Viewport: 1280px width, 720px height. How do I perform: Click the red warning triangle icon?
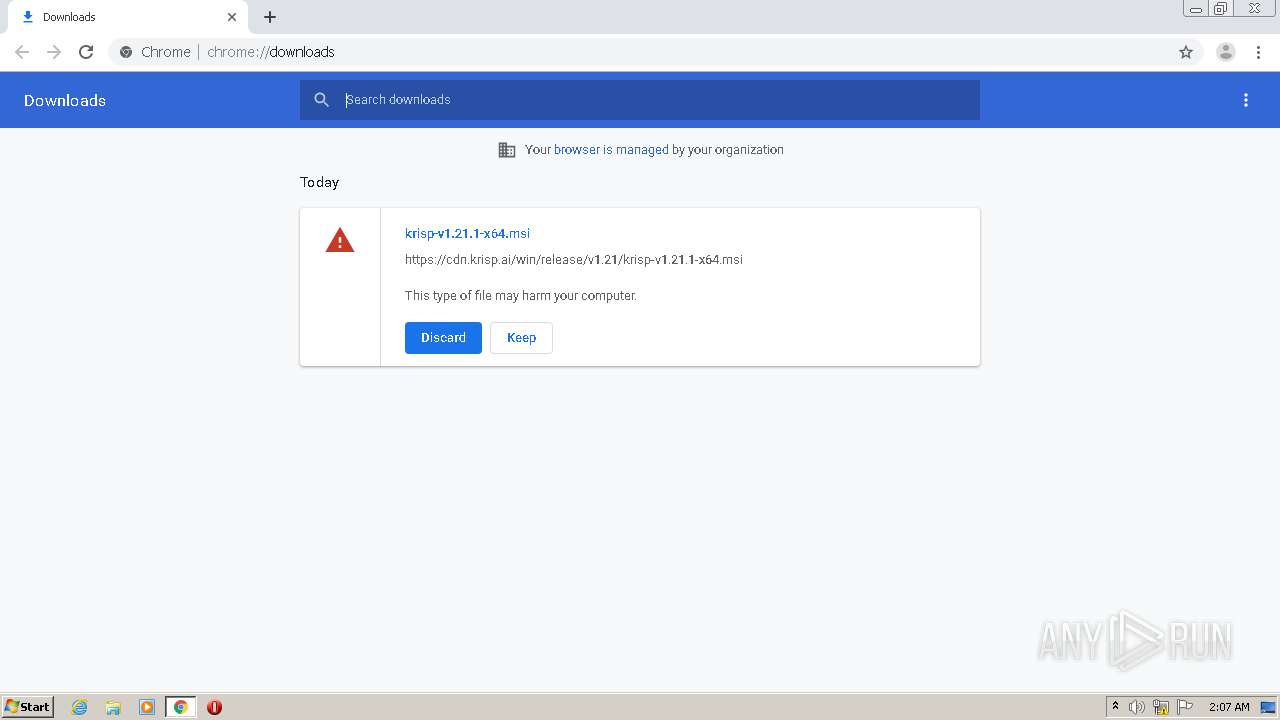click(340, 241)
